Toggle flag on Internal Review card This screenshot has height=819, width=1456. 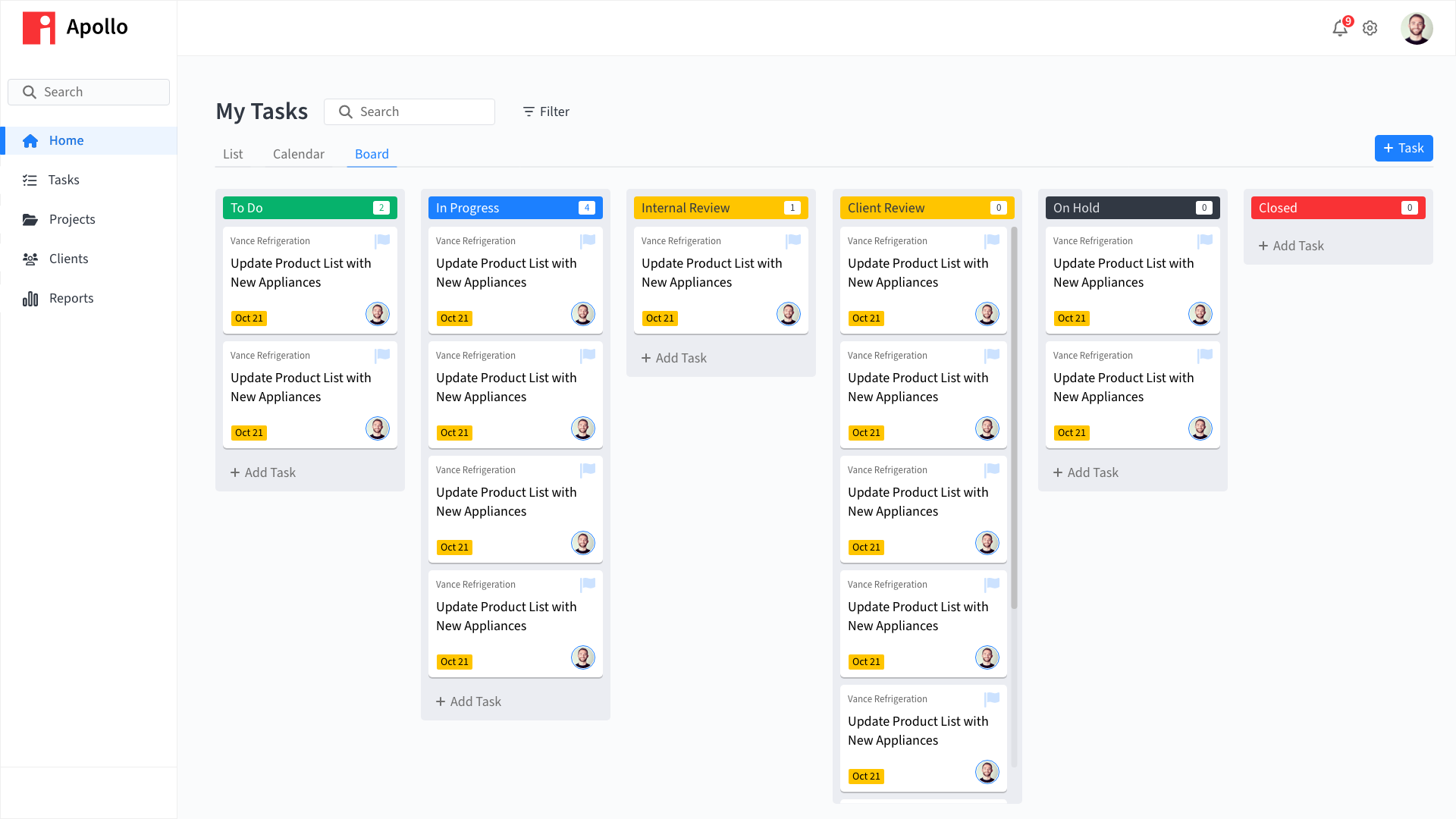(793, 240)
